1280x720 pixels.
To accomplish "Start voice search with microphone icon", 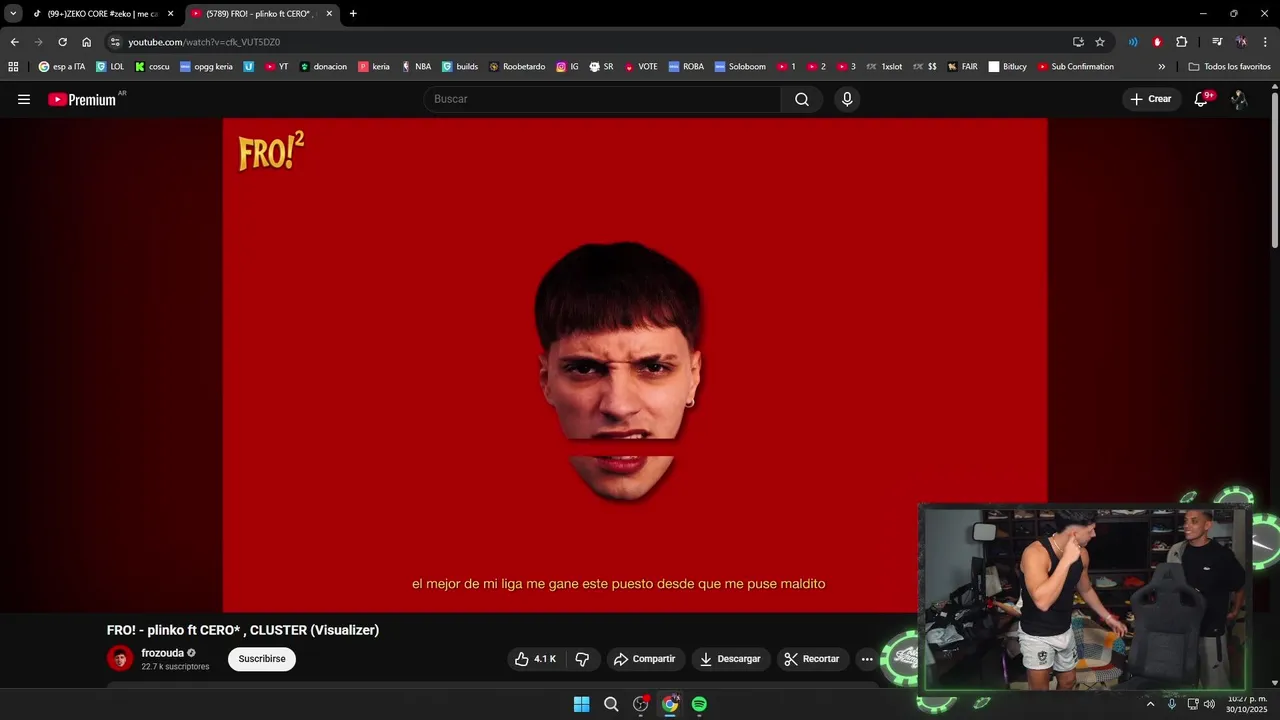I will [x=847, y=99].
